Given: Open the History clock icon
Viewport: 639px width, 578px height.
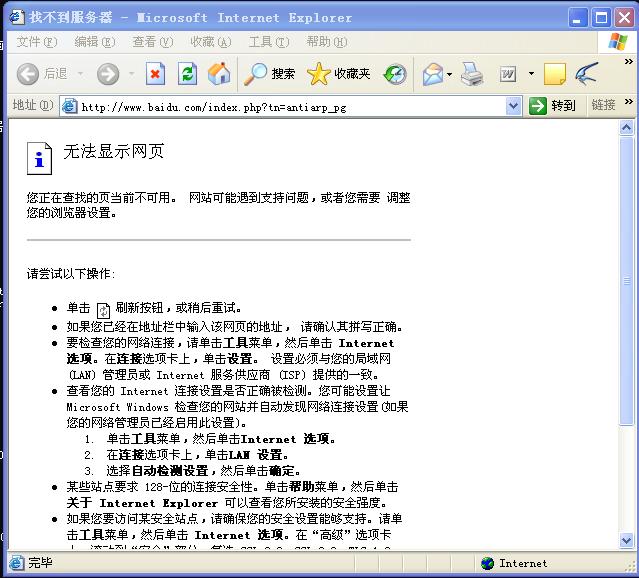Looking at the screenshot, I should [x=395, y=74].
